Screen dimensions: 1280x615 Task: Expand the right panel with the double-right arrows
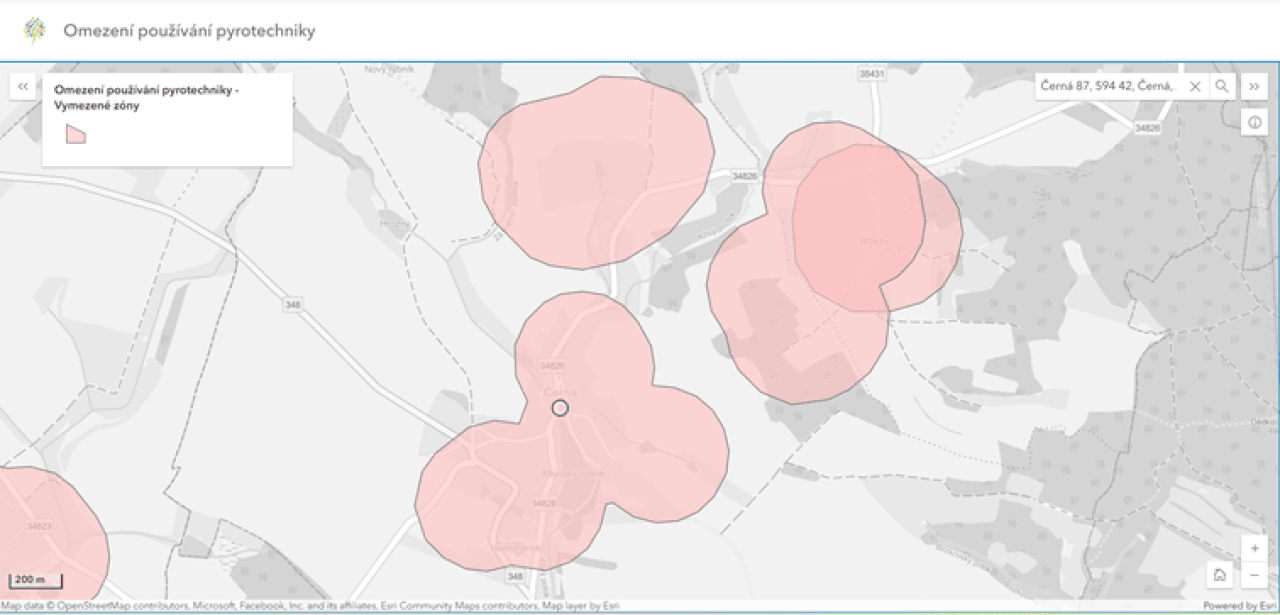click(1254, 87)
